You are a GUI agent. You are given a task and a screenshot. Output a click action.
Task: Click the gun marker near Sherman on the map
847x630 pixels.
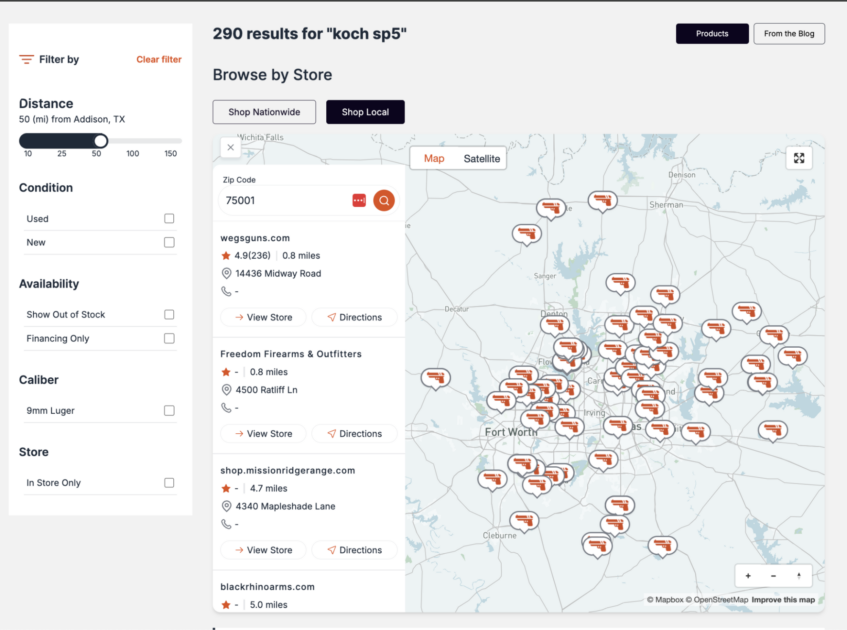[x=602, y=200]
